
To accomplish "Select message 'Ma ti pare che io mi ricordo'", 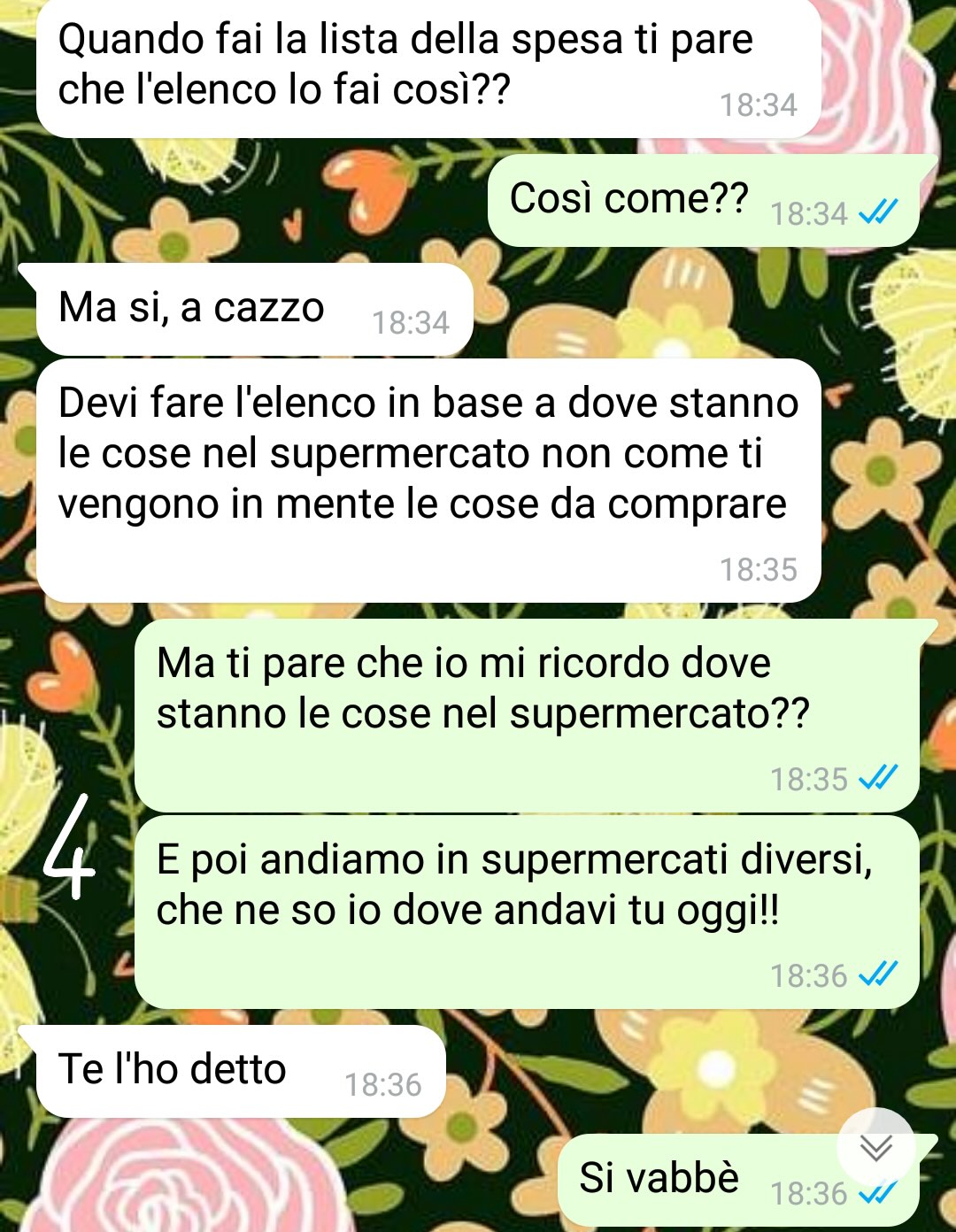I will tap(528, 716).
